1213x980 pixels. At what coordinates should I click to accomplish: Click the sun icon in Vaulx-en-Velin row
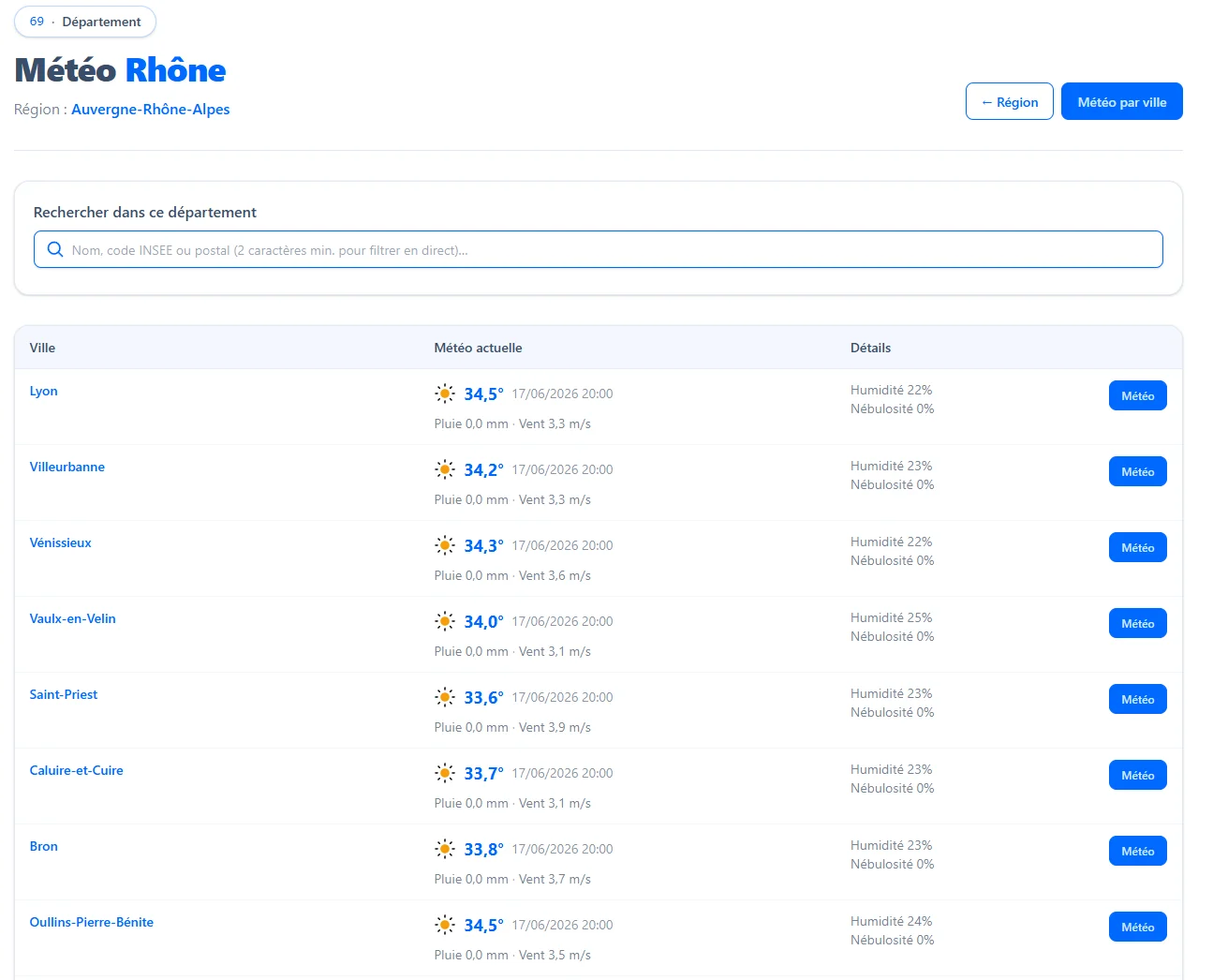point(445,621)
